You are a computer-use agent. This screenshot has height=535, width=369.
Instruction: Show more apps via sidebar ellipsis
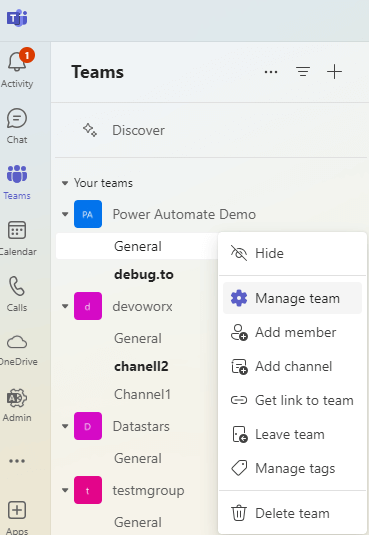[x=17, y=461]
